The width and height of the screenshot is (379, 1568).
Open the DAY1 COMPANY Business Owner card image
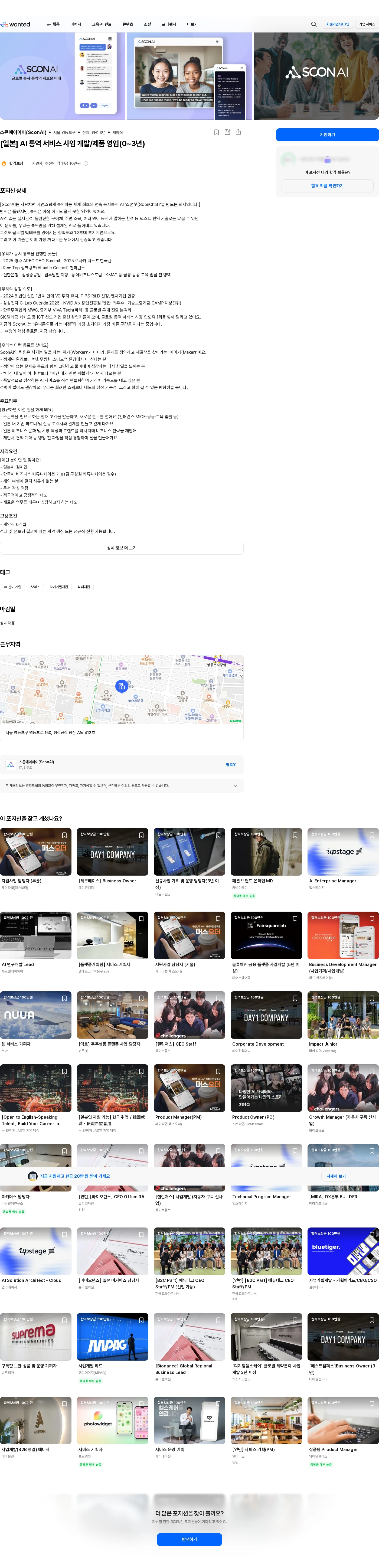pyautogui.click(x=113, y=852)
